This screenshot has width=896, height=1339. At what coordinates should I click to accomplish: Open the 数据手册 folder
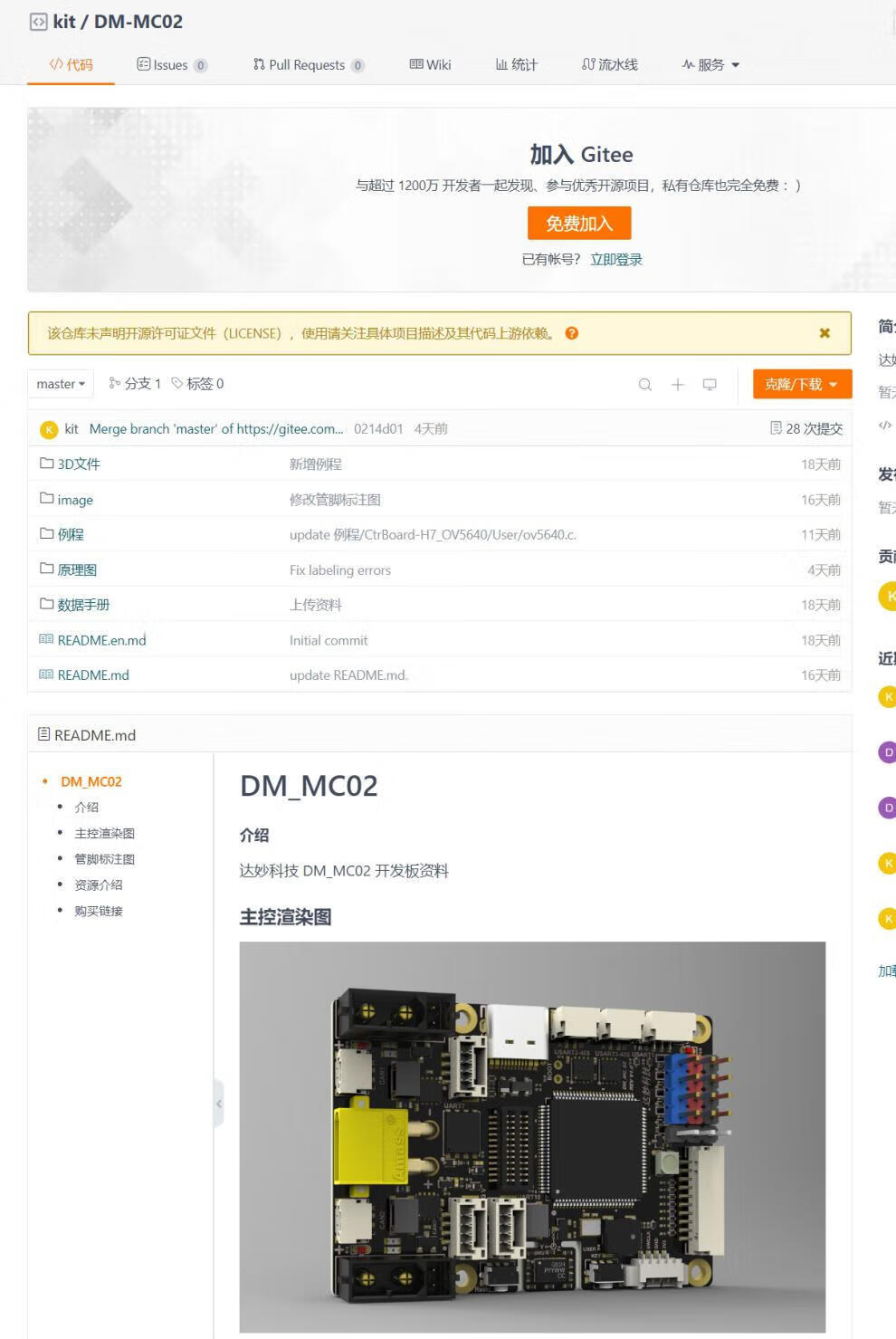(x=83, y=605)
